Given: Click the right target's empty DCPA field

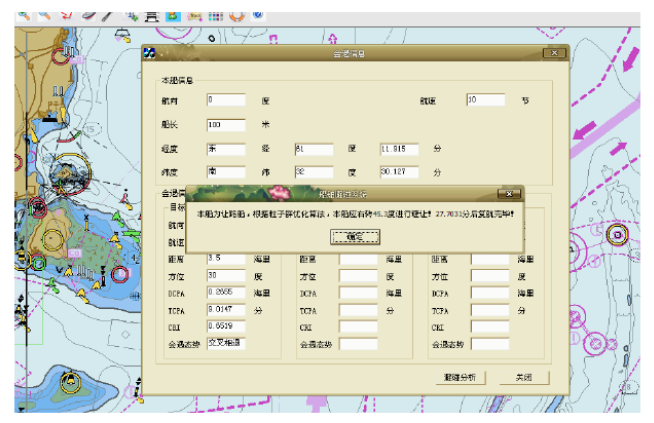Looking at the screenshot, I should pyautogui.click(x=490, y=293).
